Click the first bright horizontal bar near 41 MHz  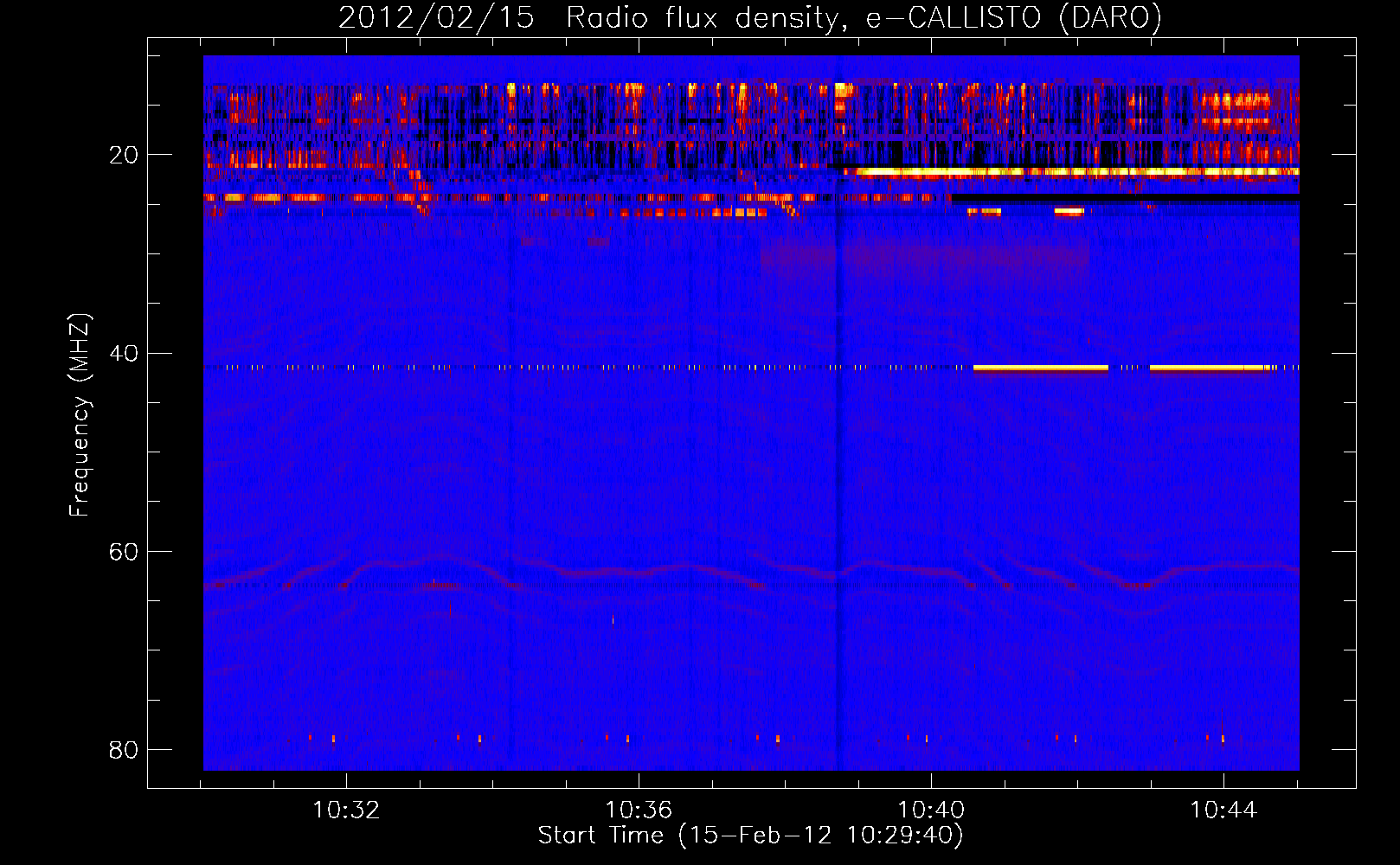(1041, 368)
